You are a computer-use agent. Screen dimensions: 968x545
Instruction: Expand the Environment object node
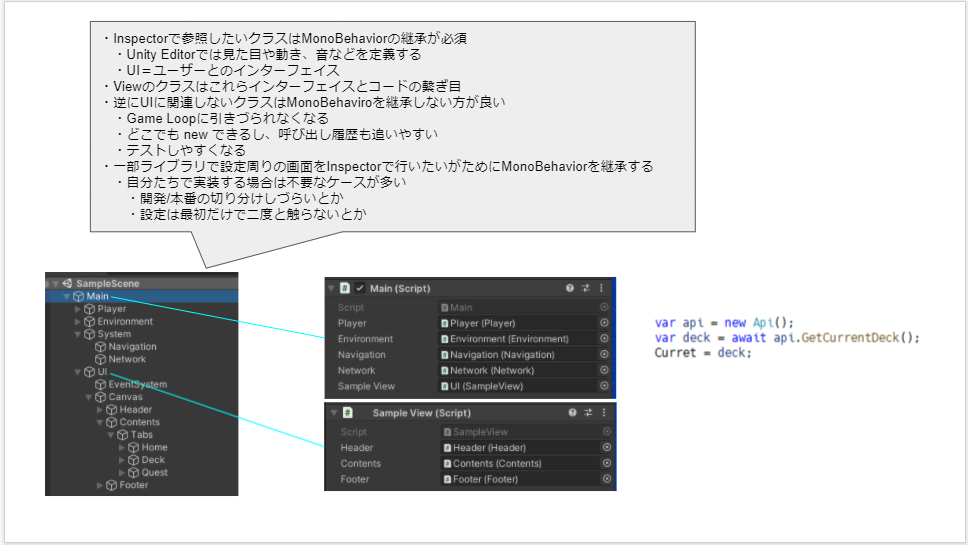(x=77, y=322)
